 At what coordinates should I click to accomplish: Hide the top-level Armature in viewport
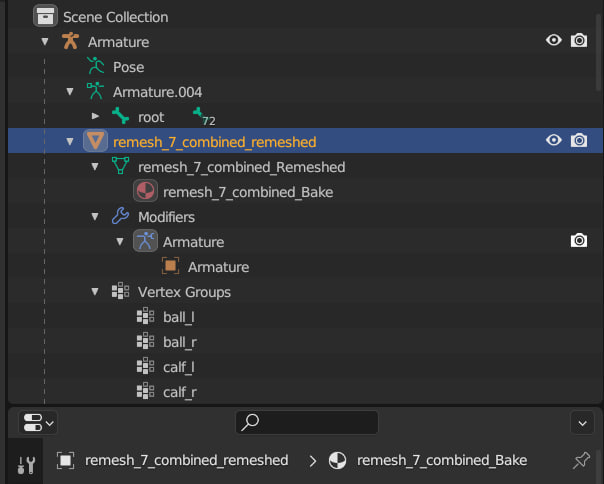[554, 41]
